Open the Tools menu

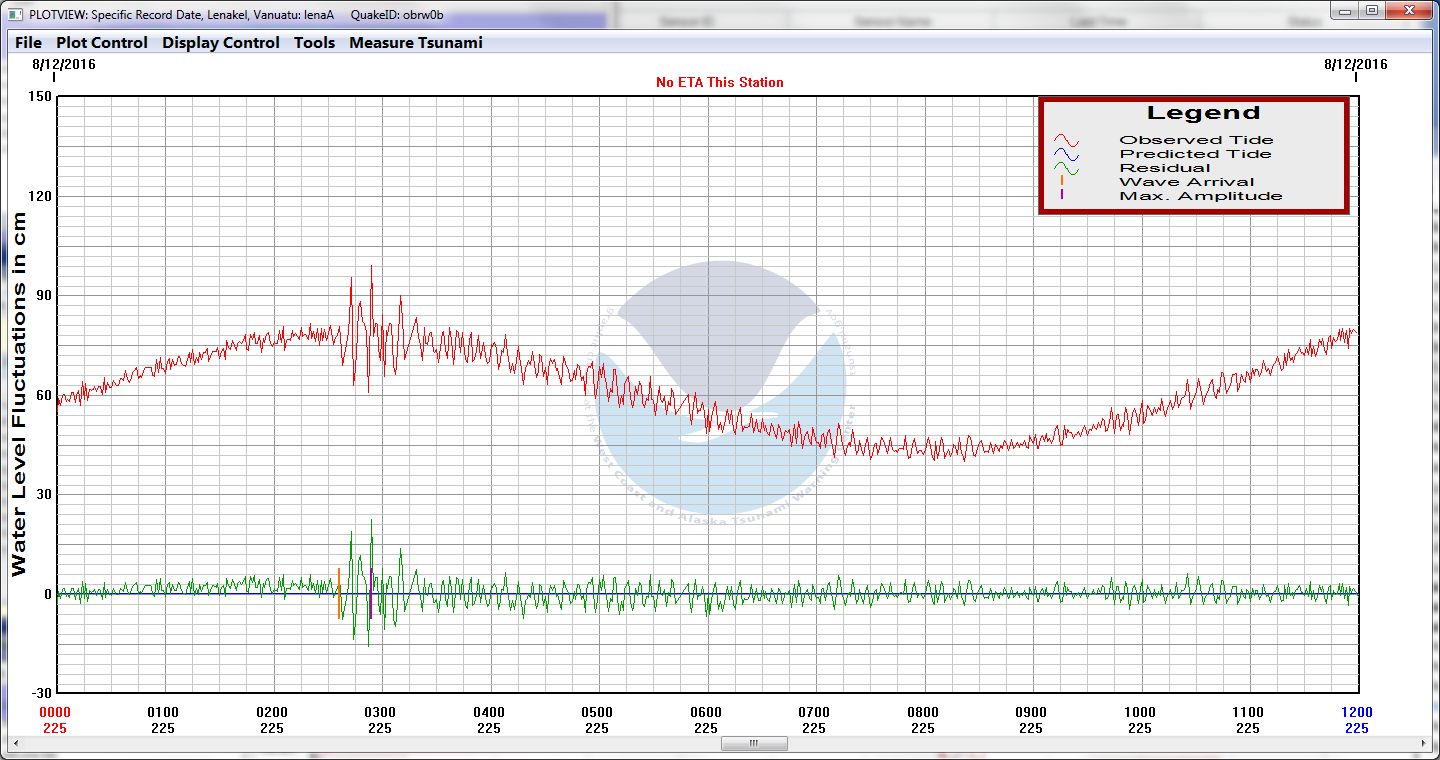click(x=314, y=43)
